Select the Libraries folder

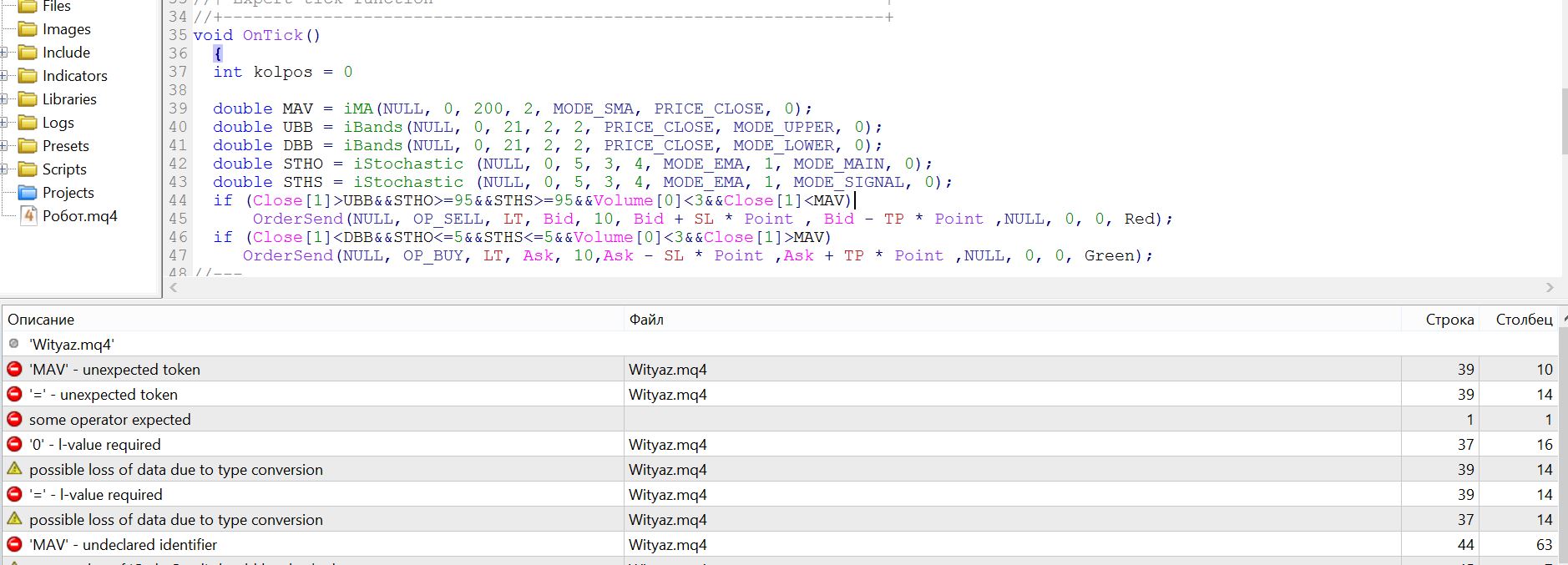(x=69, y=99)
